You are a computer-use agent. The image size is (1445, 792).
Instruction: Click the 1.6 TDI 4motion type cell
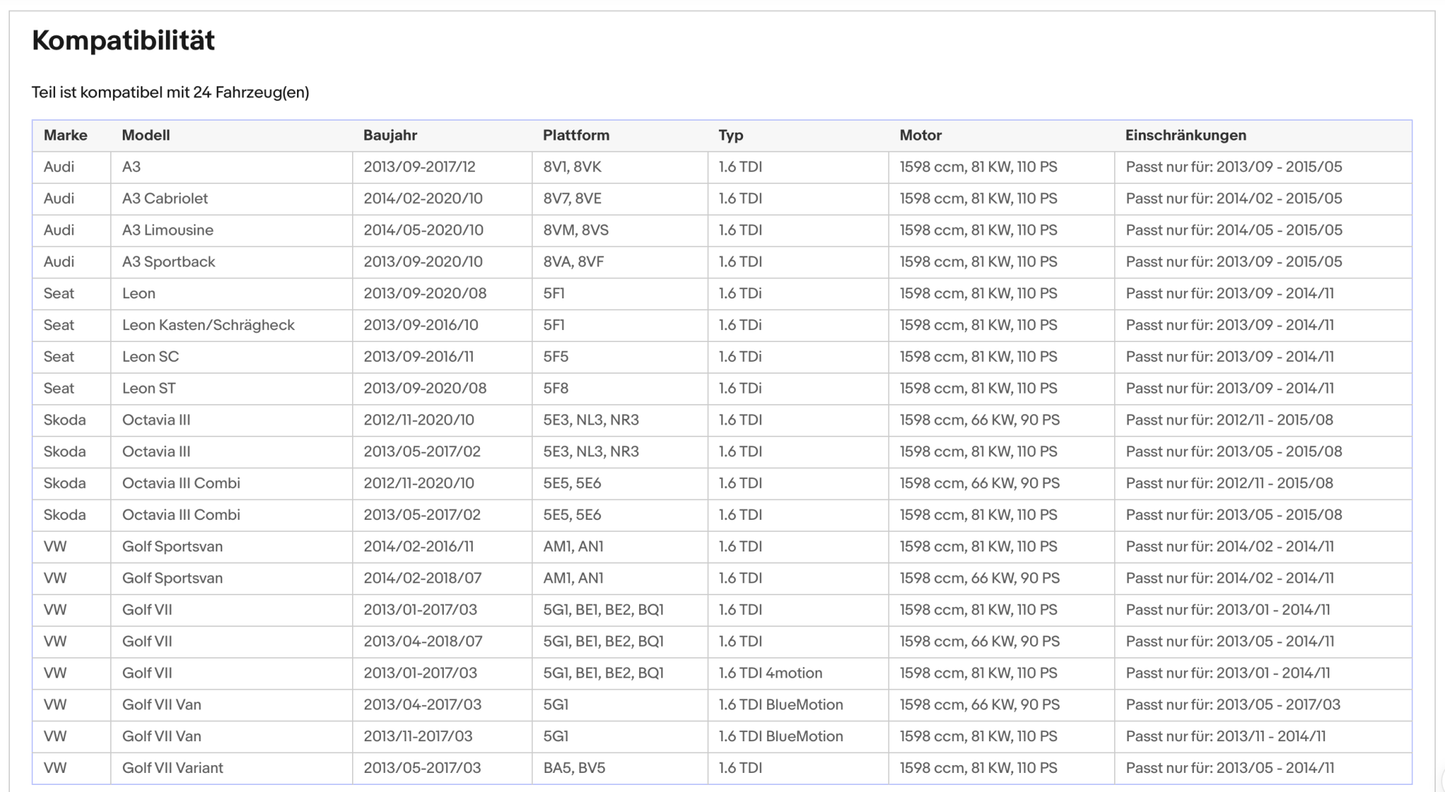(x=798, y=673)
